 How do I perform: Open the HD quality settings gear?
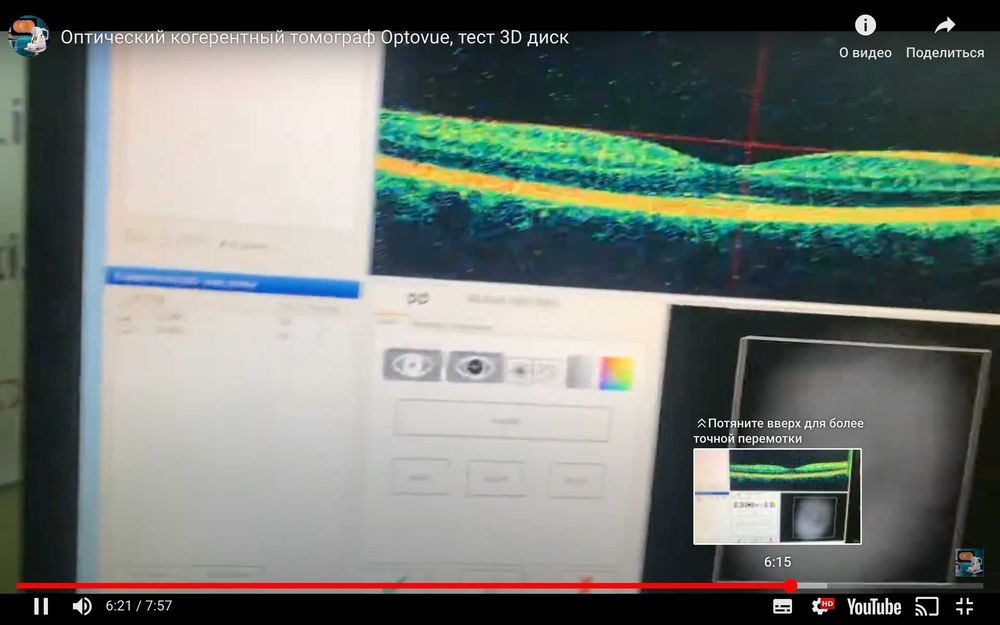point(823,606)
